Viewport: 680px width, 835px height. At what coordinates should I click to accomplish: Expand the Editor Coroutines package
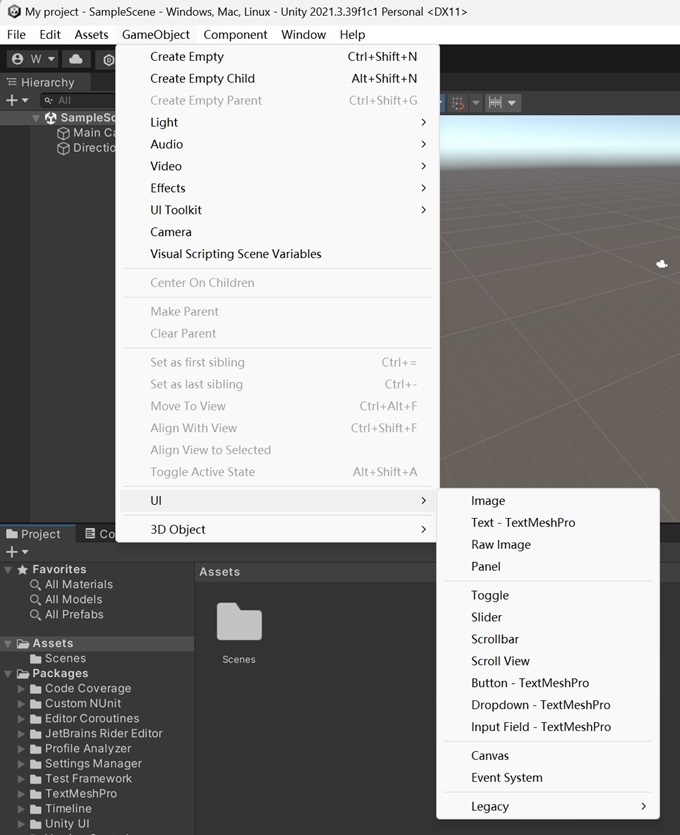click(x=21, y=718)
